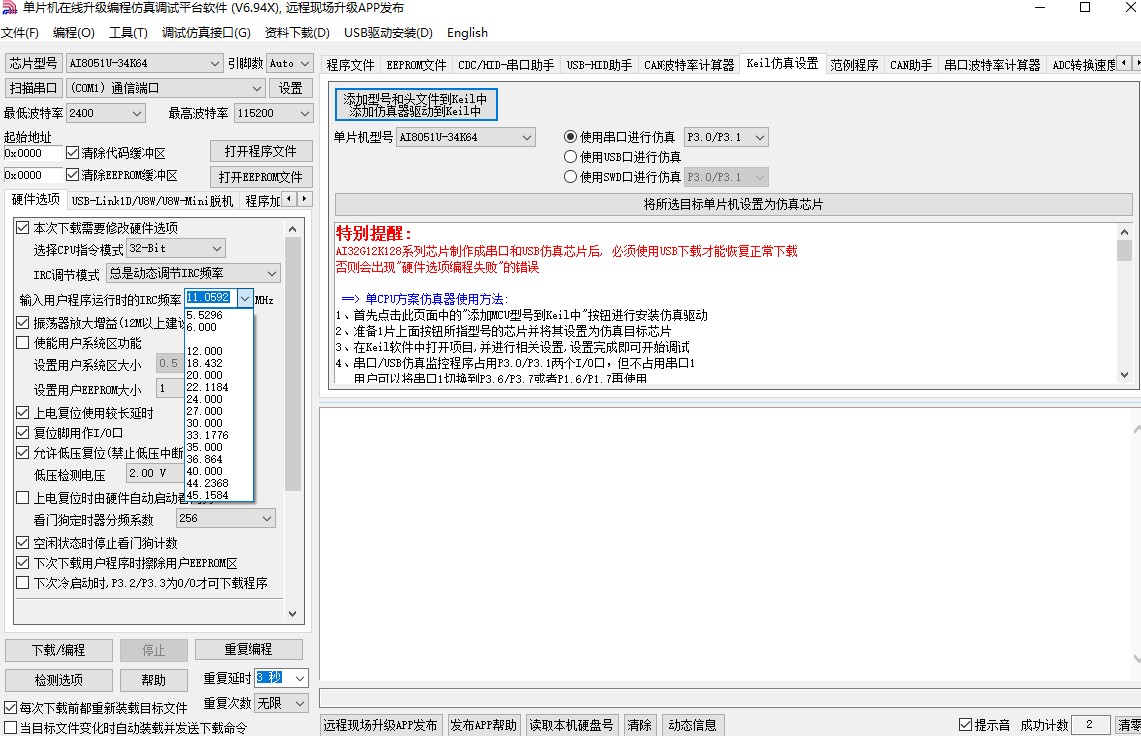Click 打开程序文件 button
Image resolution: width=1141 pixels, height=736 pixels.
261,151
